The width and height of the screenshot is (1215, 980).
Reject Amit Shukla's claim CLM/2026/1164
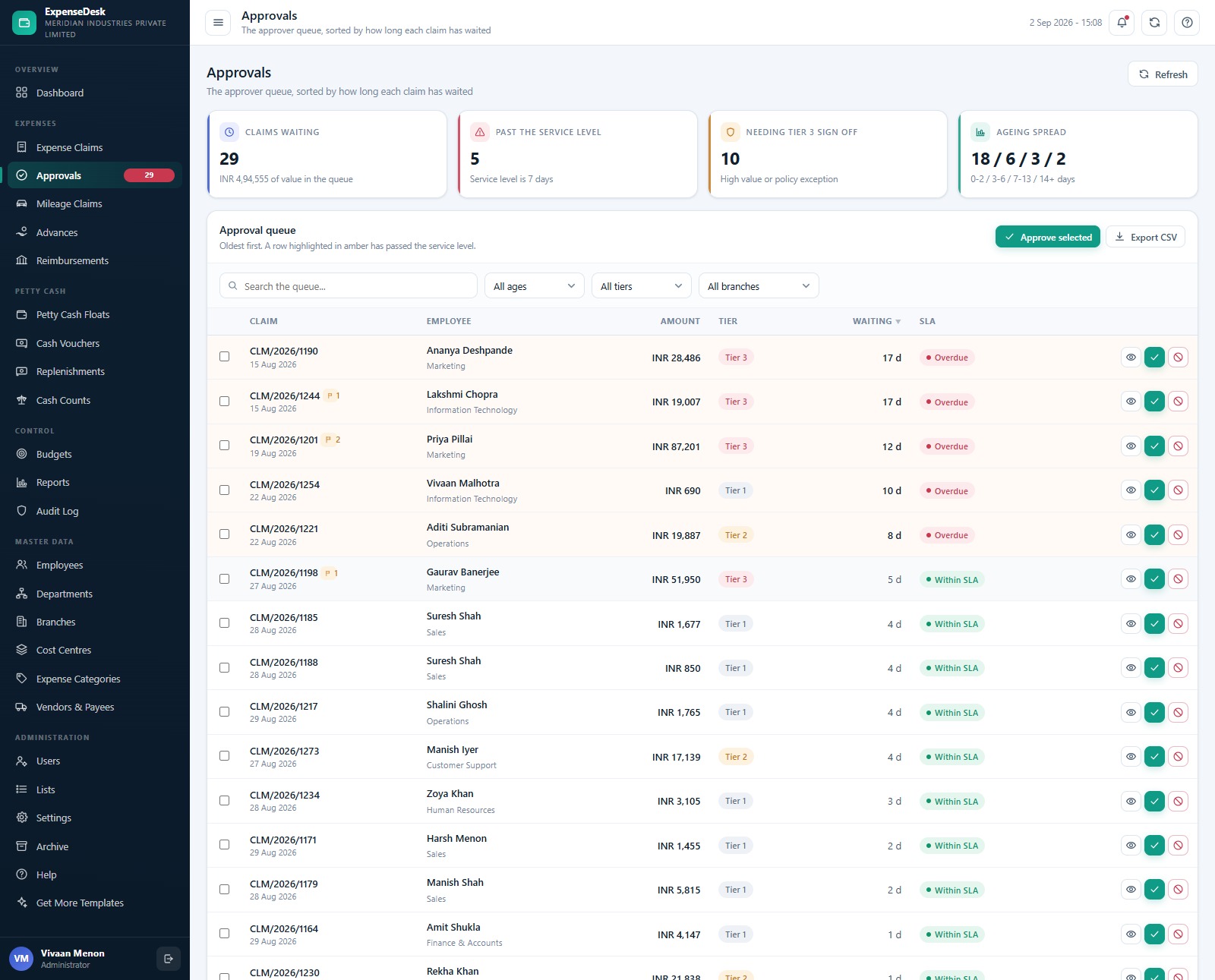click(x=1178, y=934)
